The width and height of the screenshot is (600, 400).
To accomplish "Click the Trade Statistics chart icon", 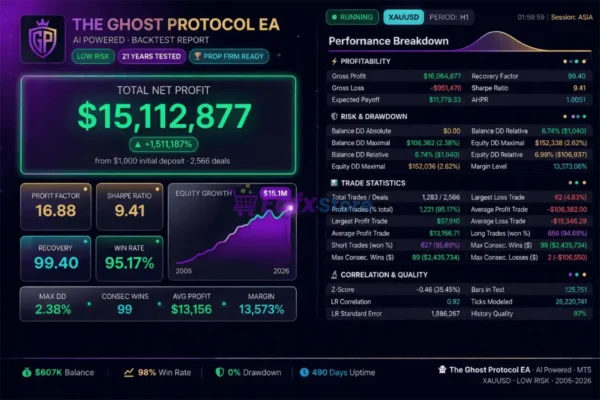I will coord(334,183).
